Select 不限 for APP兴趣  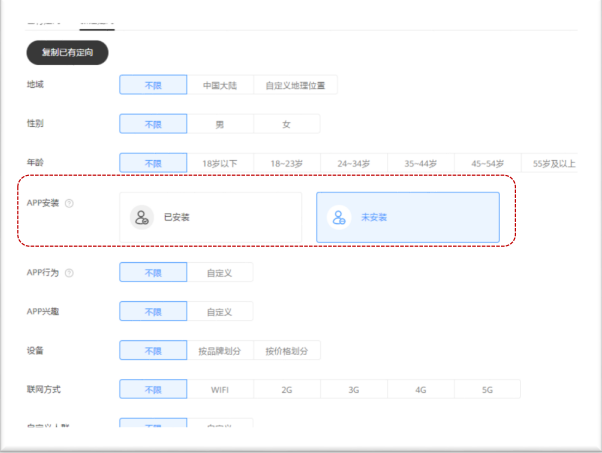click(x=153, y=311)
